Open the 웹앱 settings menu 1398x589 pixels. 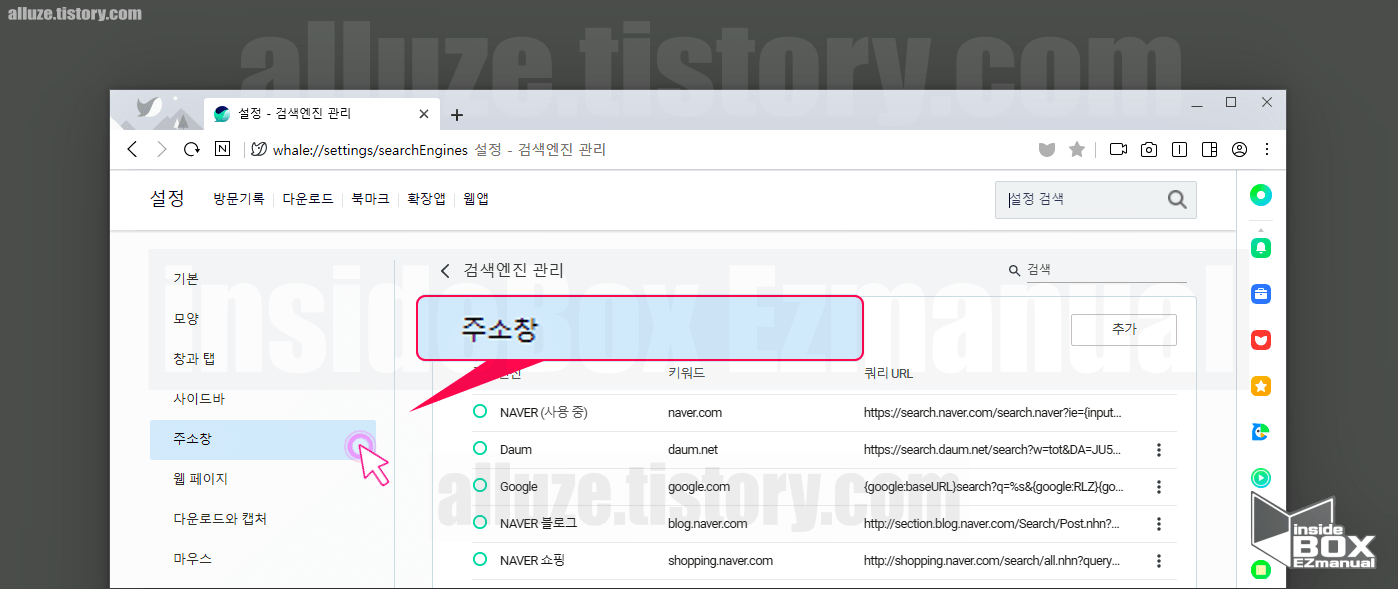pyautogui.click(x=476, y=199)
